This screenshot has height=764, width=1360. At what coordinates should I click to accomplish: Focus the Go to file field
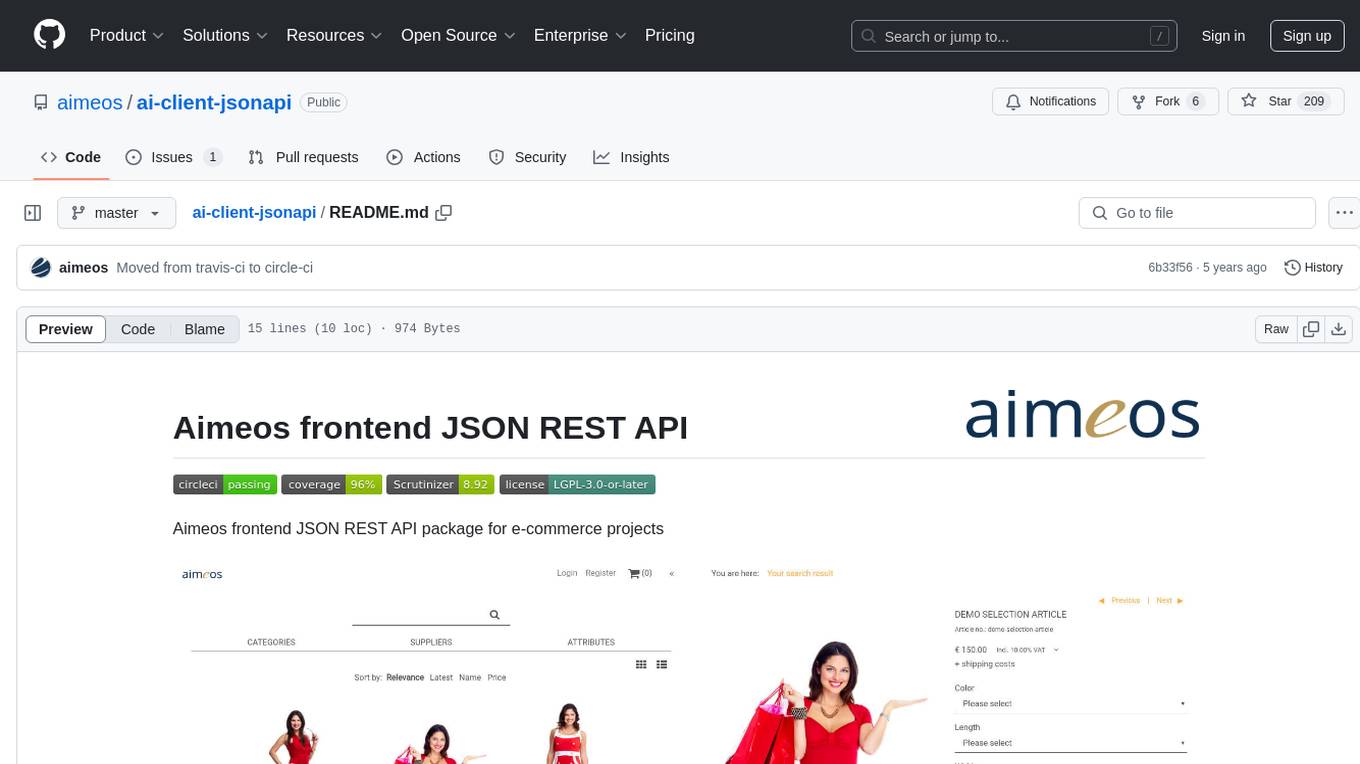pyautogui.click(x=1197, y=213)
